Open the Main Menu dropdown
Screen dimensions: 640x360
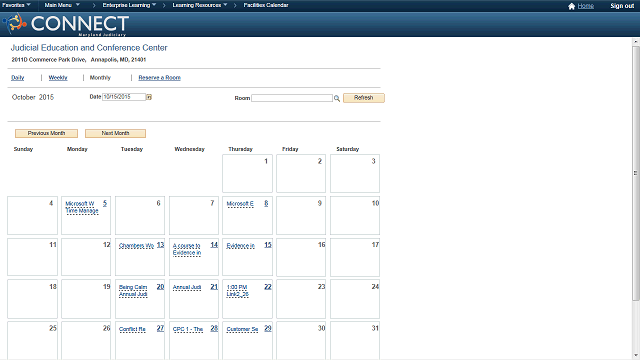(x=62, y=5)
